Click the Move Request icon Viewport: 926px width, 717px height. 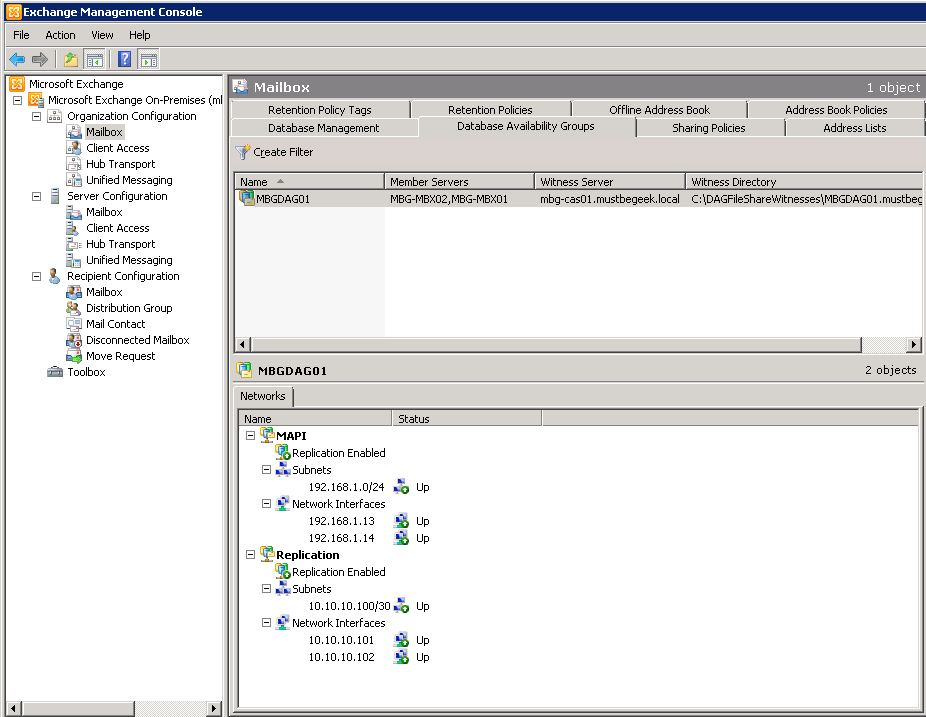[74, 356]
